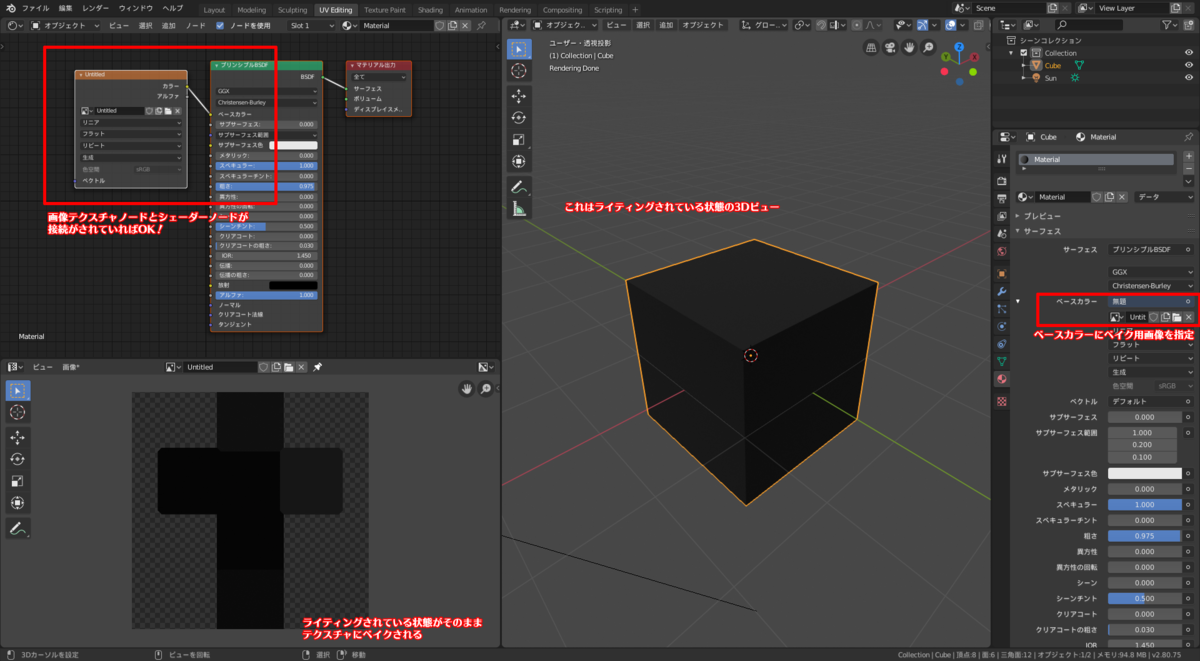The height and width of the screenshot is (661, 1200).
Task: Toggle the ノードを使用 checkbox
Action: pyautogui.click(x=219, y=25)
